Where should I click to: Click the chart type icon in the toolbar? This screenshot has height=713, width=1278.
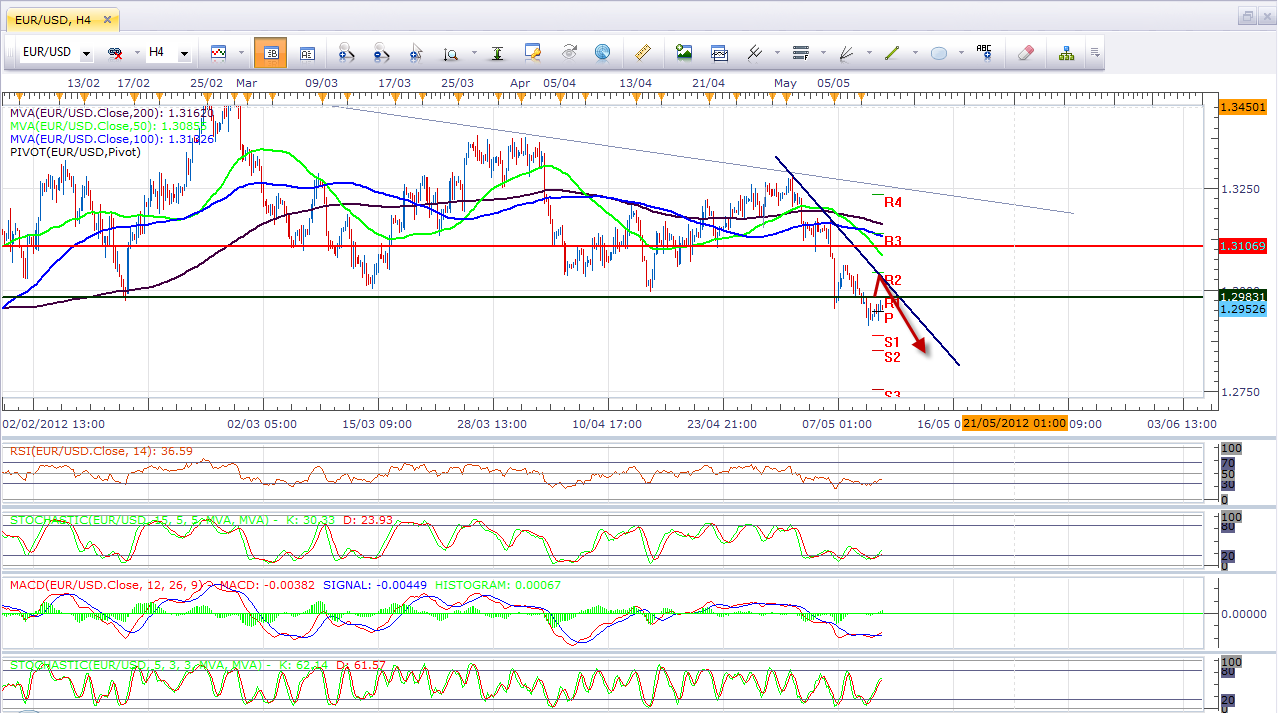(218, 52)
